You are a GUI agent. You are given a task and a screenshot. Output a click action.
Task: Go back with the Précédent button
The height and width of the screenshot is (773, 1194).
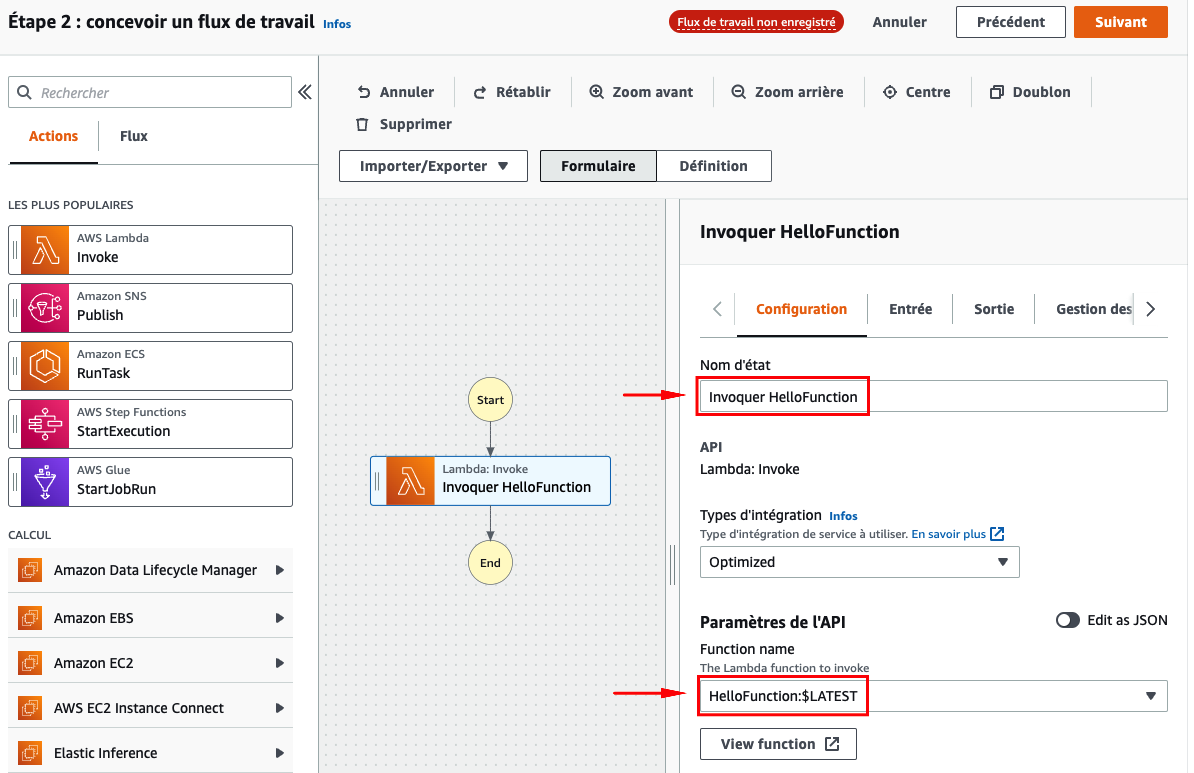[1010, 22]
